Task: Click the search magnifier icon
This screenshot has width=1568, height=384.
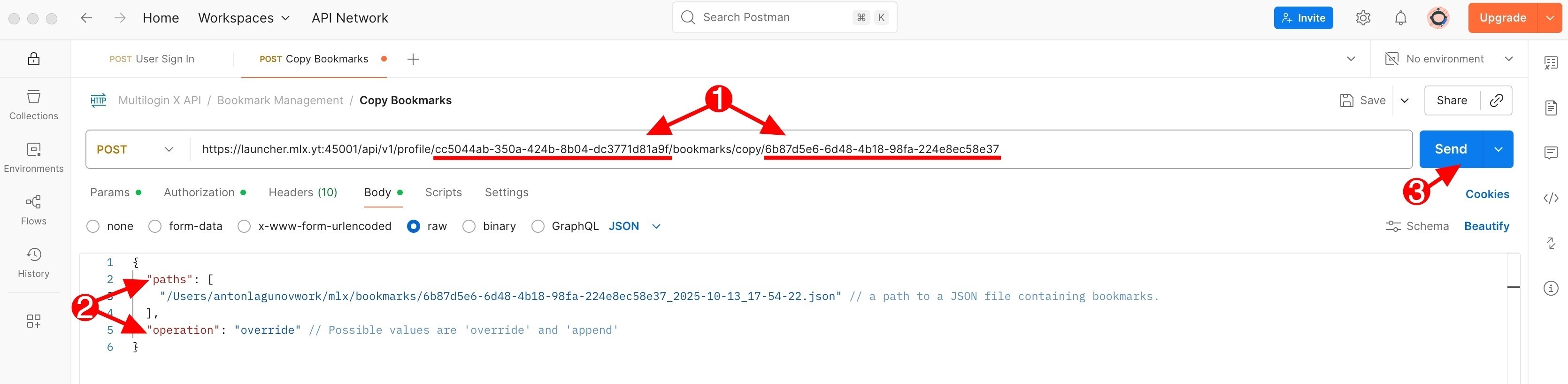Action: pos(688,17)
